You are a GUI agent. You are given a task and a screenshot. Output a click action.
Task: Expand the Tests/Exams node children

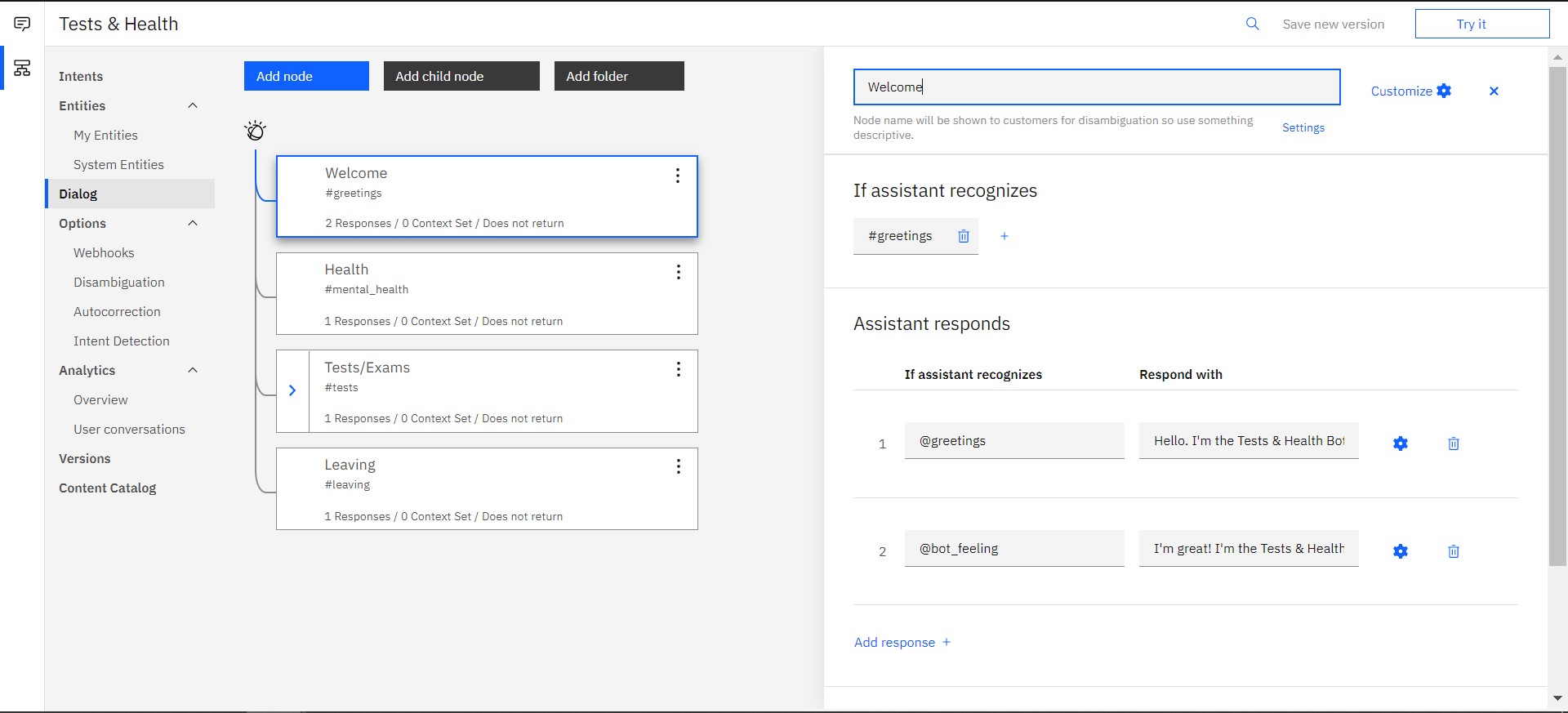pyautogui.click(x=292, y=390)
